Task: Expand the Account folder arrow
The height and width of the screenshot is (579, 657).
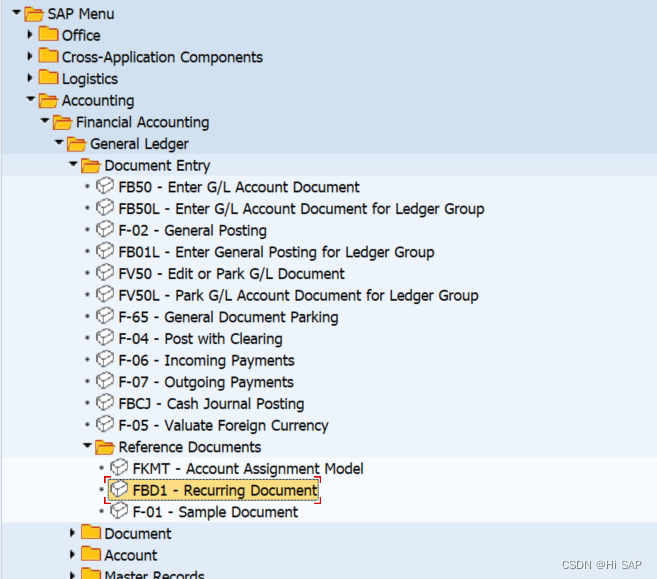Action: pyautogui.click(x=72, y=554)
